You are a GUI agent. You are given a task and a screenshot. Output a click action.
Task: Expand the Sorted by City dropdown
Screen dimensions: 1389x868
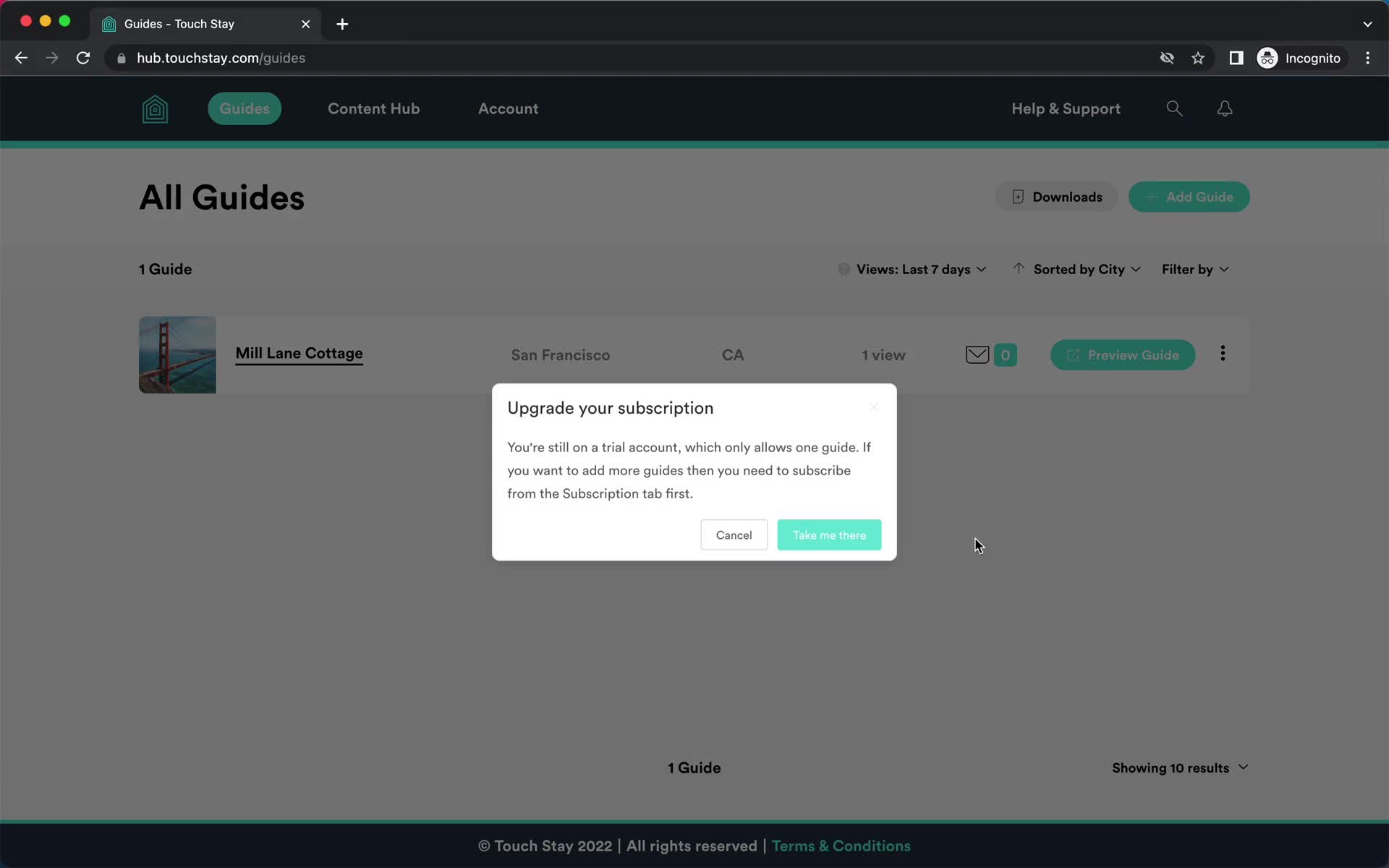click(1086, 269)
